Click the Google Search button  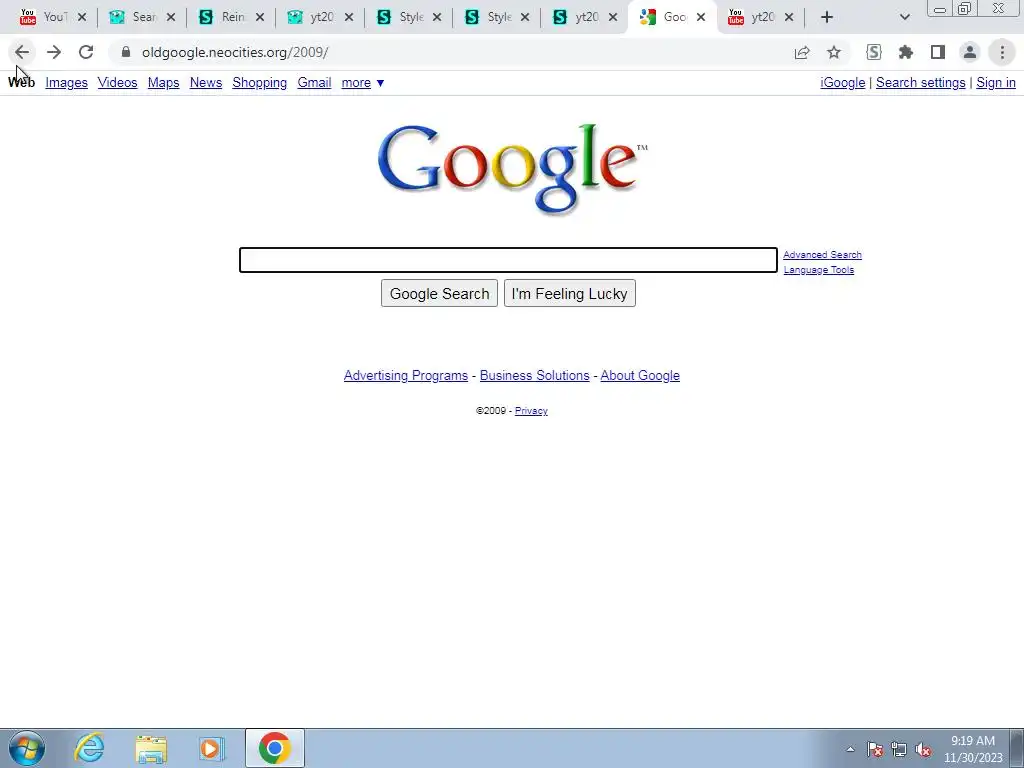click(x=440, y=293)
